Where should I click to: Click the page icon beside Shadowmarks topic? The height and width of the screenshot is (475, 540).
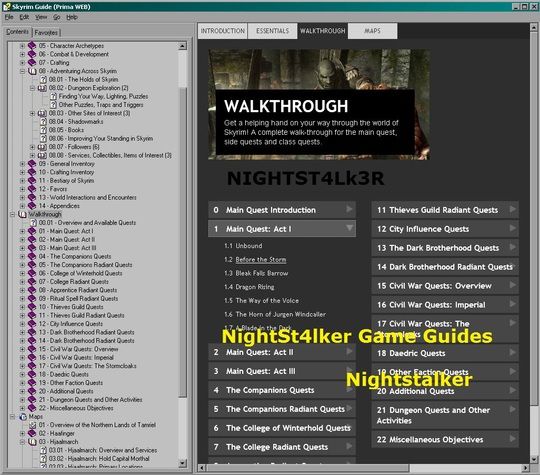pos(43,122)
